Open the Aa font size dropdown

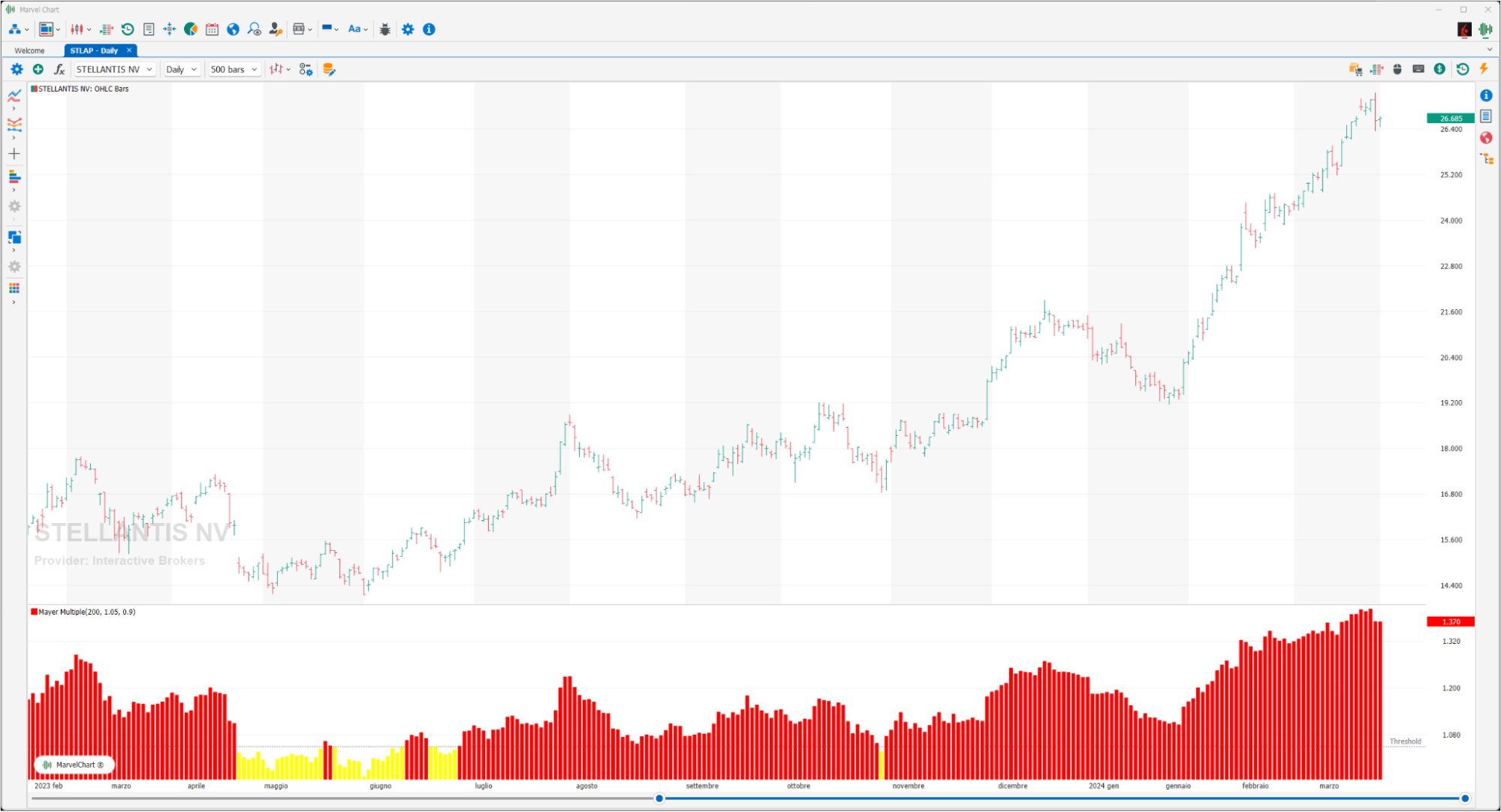(x=357, y=29)
